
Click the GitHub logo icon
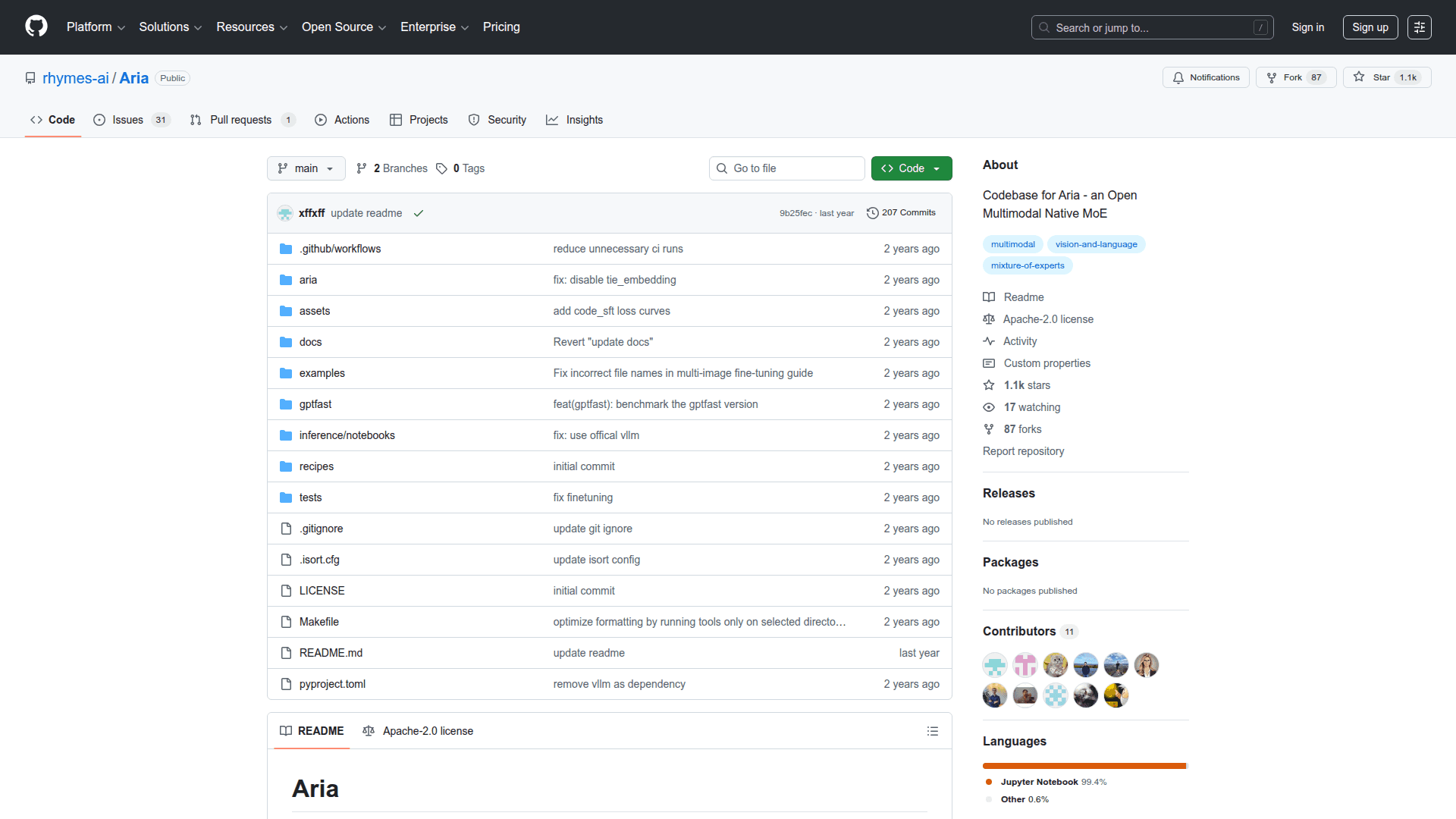(x=36, y=27)
